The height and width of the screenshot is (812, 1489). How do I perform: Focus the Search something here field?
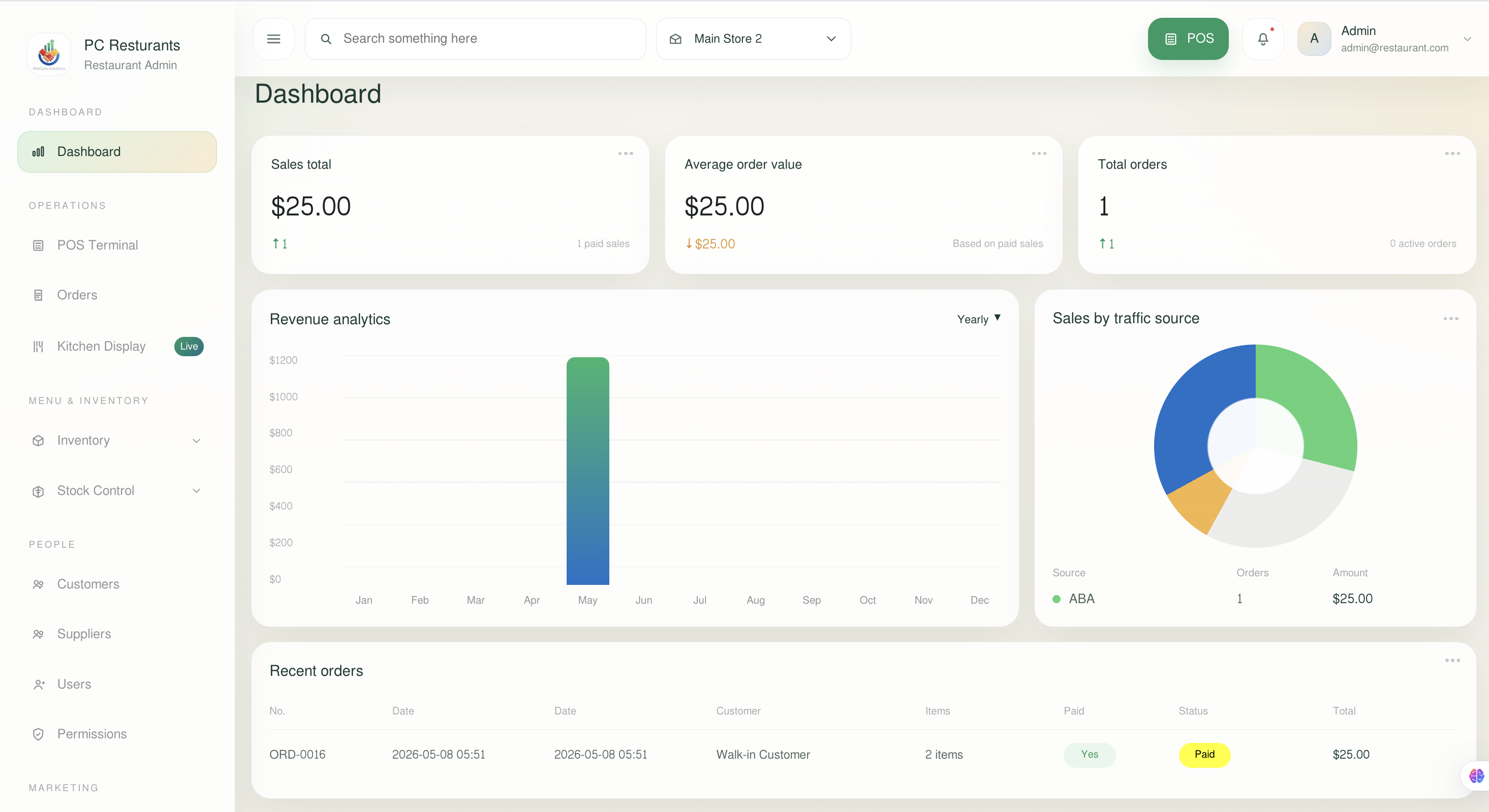click(475, 39)
